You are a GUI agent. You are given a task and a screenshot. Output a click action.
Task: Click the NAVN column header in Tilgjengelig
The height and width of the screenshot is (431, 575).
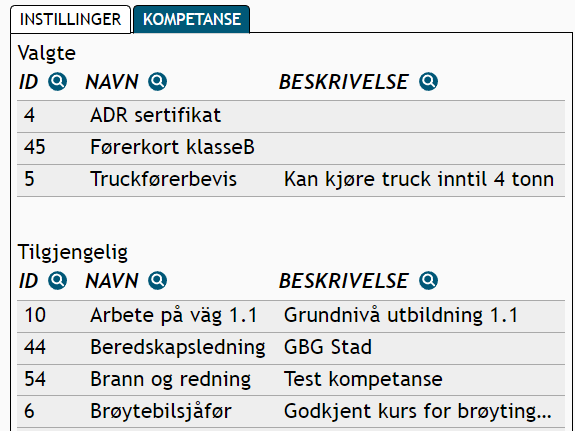[x=112, y=281]
